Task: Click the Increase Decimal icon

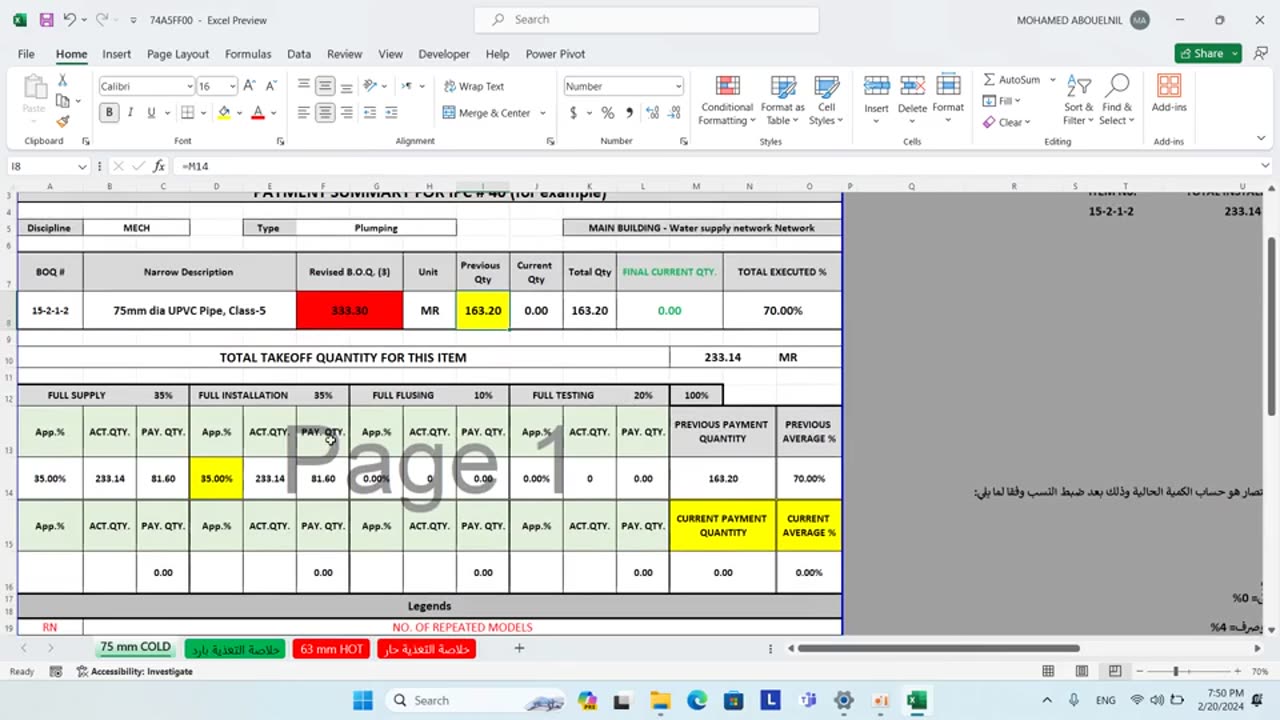Action: (x=653, y=113)
